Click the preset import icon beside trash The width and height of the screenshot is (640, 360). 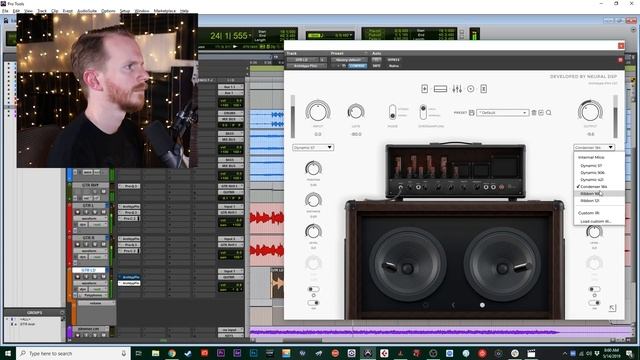541,113
